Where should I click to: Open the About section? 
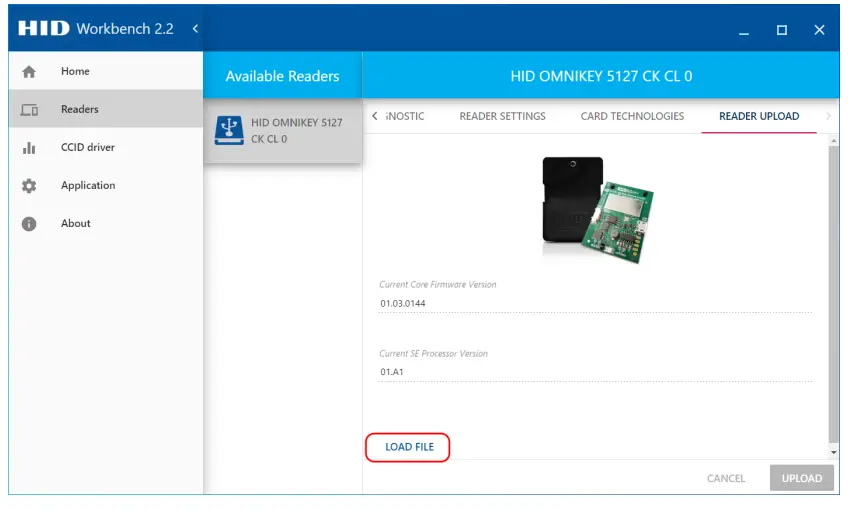click(105, 223)
